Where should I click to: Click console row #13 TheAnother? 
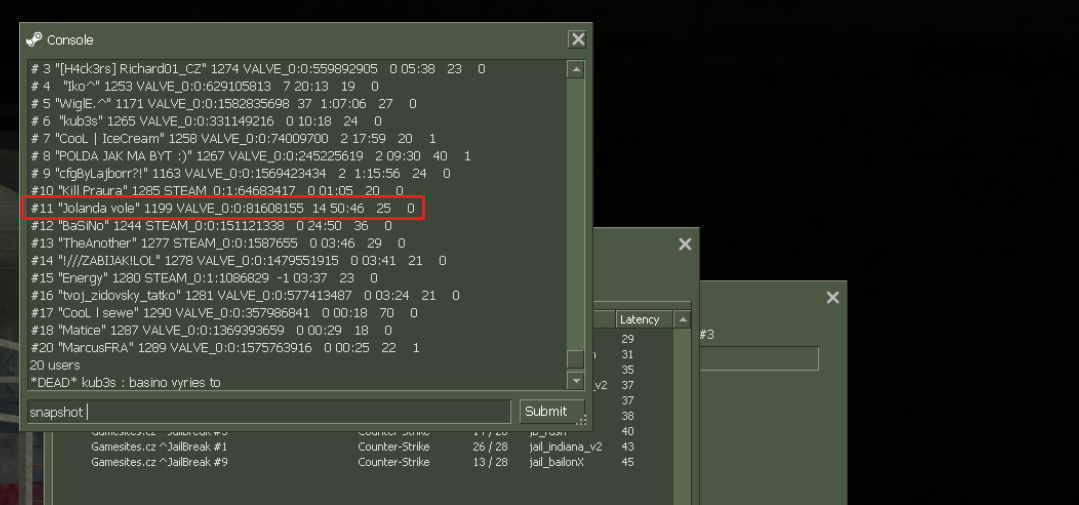pyautogui.click(x=218, y=243)
